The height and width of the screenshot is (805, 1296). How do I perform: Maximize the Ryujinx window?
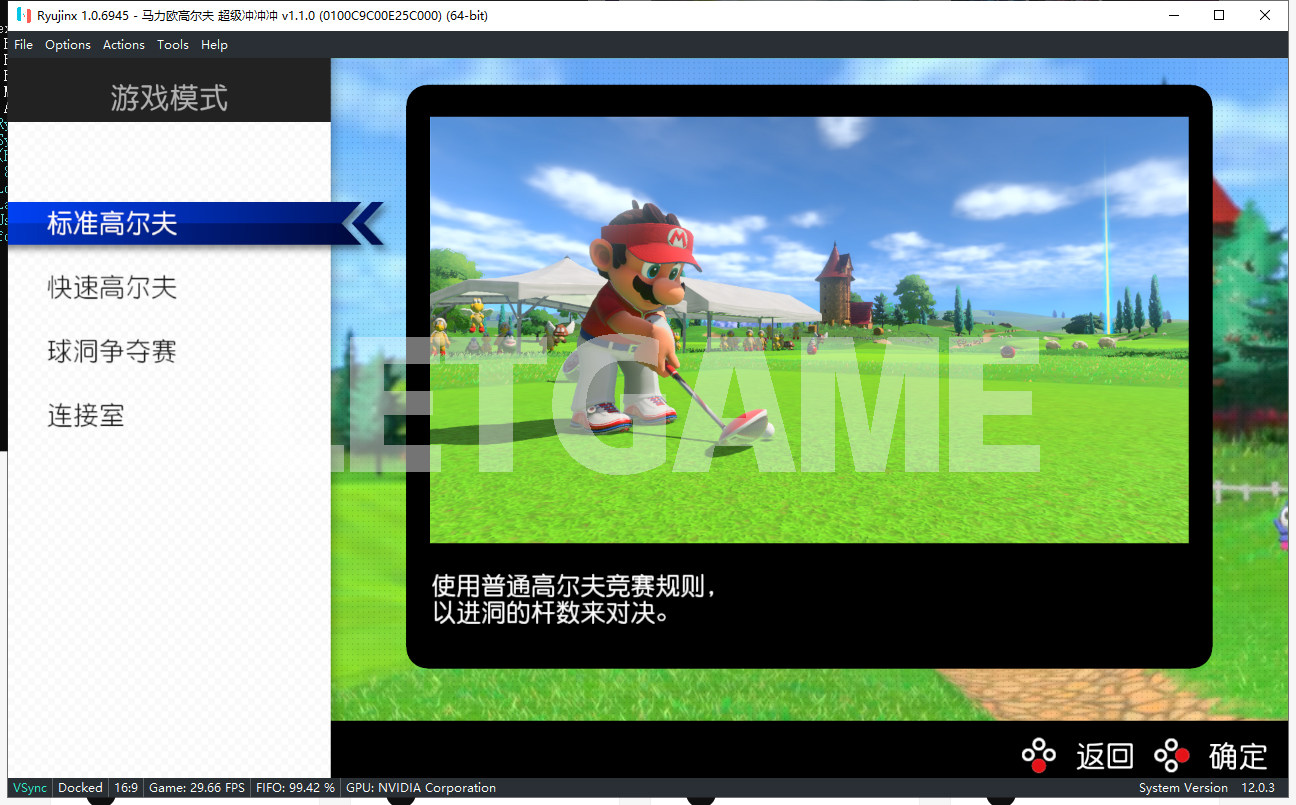click(1219, 15)
